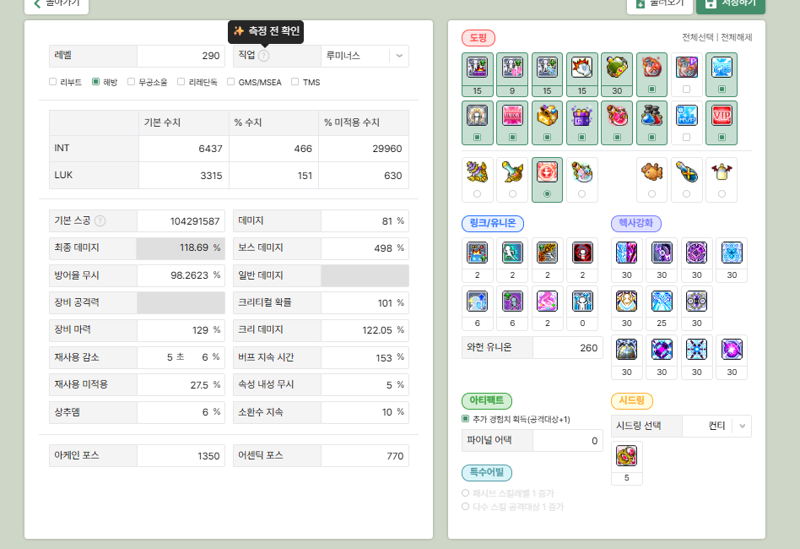The height and width of the screenshot is (549, 800).
Task: Enable the TMS checkbox
Action: click(x=295, y=82)
